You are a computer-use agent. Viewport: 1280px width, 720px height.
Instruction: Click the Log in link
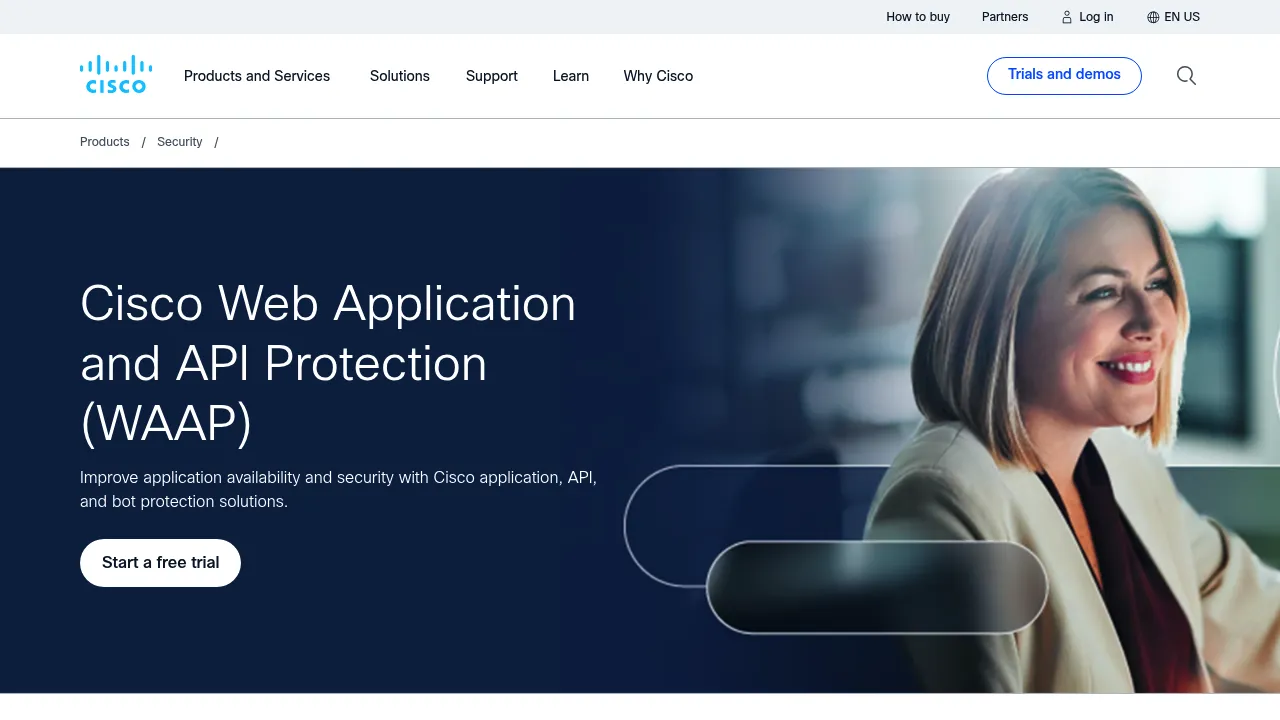[1096, 17]
